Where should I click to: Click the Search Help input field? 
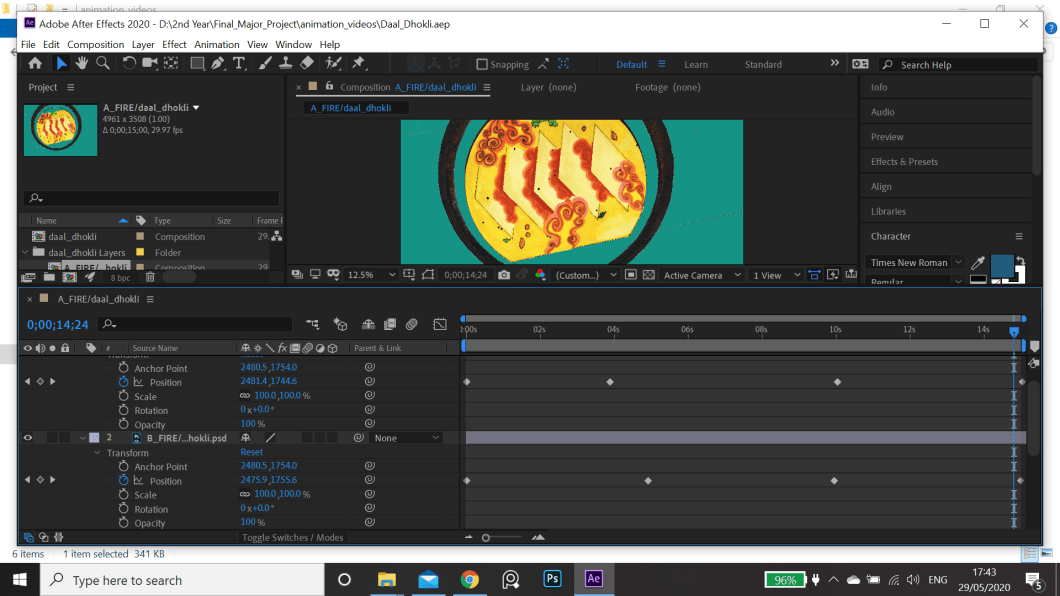point(959,65)
